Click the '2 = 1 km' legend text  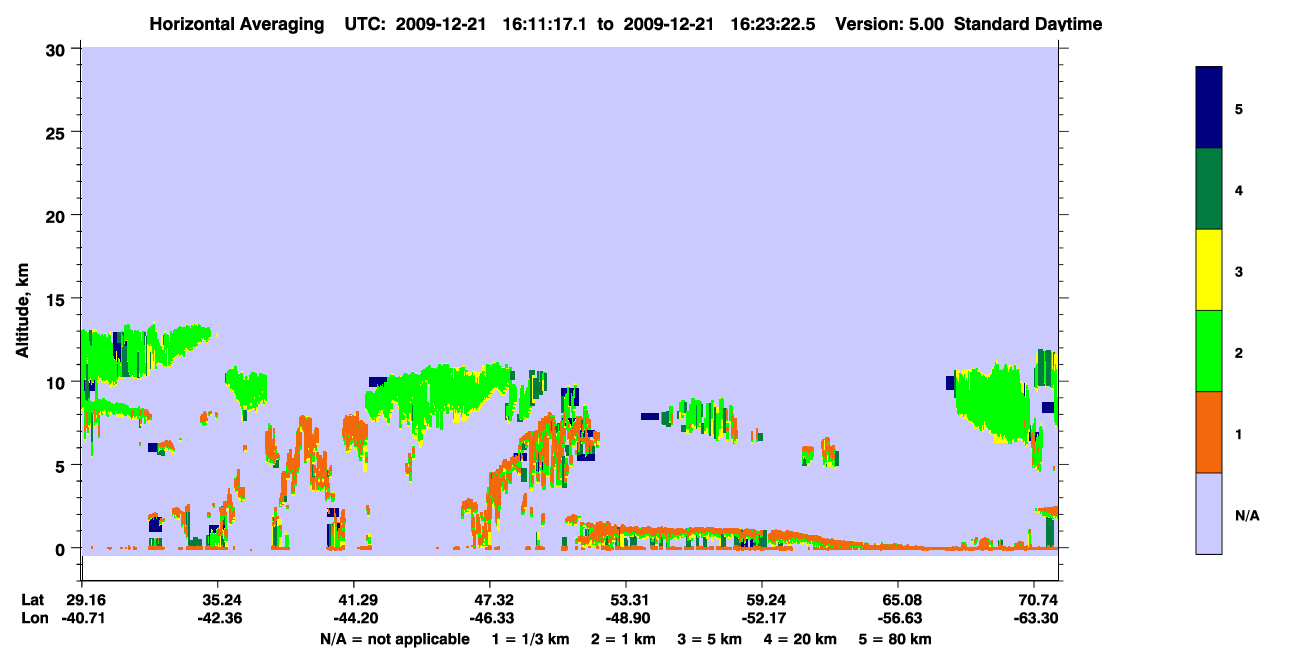click(x=623, y=639)
